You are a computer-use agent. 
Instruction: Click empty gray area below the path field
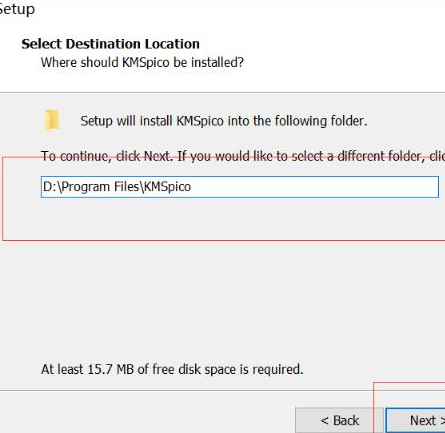220,283
